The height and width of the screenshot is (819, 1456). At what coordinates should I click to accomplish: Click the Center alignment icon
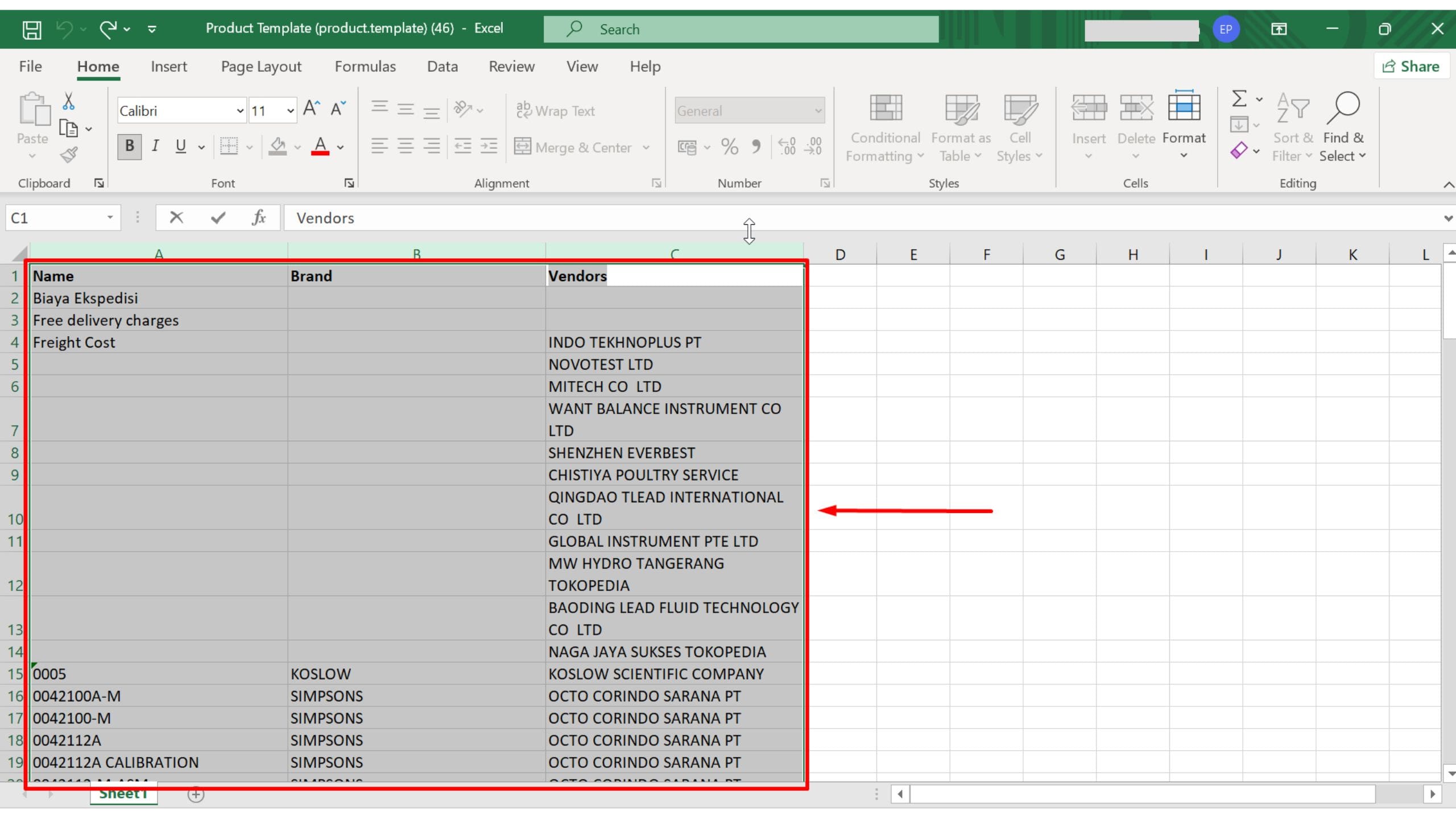pos(406,146)
